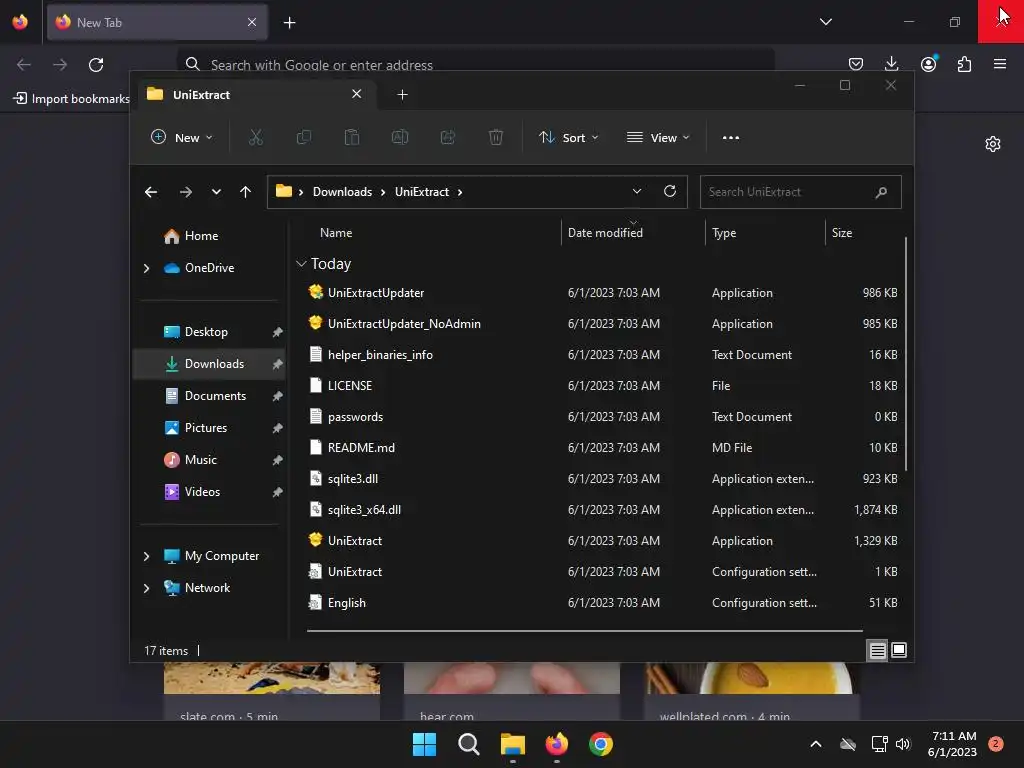This screenshot has width=1024, height=768.
Task: Click the vertical scrollbar in file list
Action: (906, 353)
